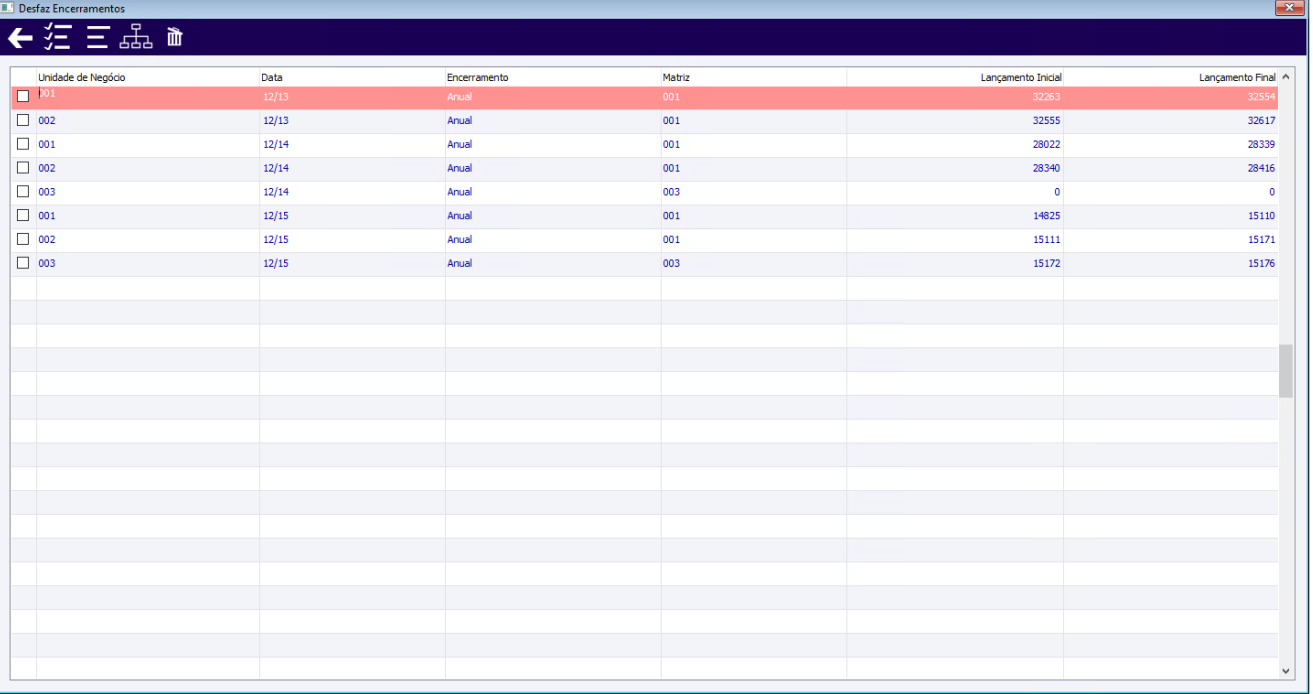The width and height of the screenshot is (1313, 694).
Task: Click the scrollbar down arrow
Action: coord(1286,670)
